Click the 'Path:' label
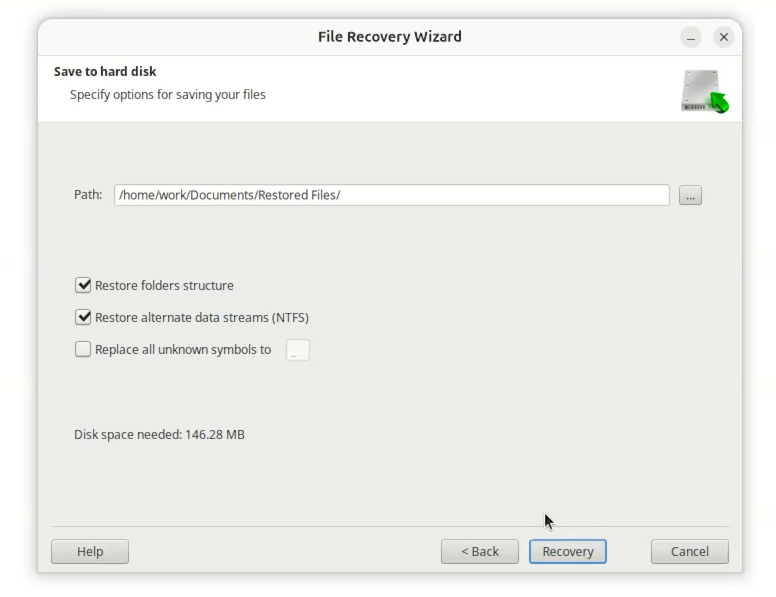Screen dimensions: 776x597 [88, 195]
